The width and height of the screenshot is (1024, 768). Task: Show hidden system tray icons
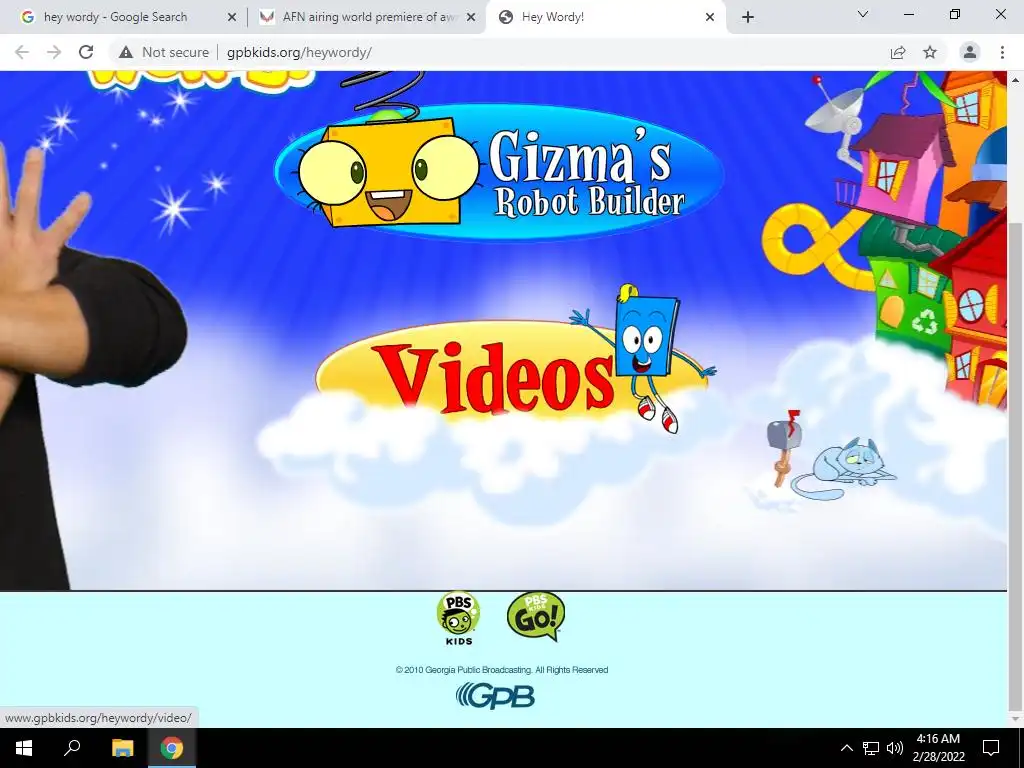[x=846, y=748]
